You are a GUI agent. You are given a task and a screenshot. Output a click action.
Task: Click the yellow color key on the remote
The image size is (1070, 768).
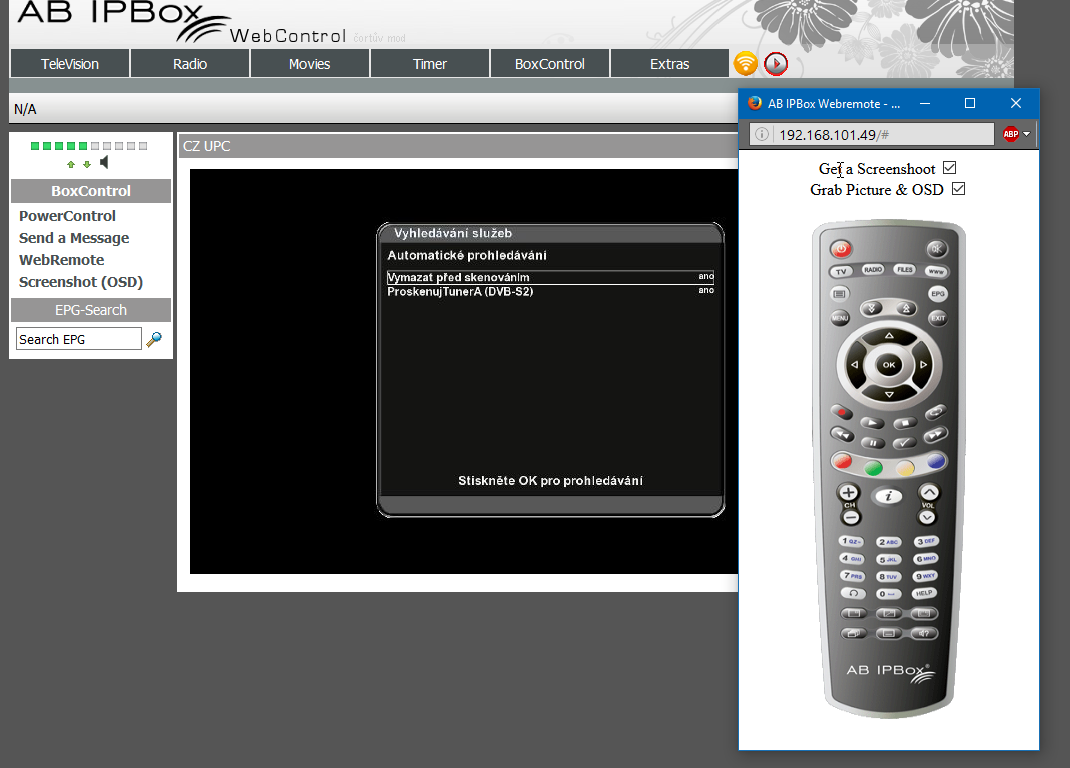(905, 468)
